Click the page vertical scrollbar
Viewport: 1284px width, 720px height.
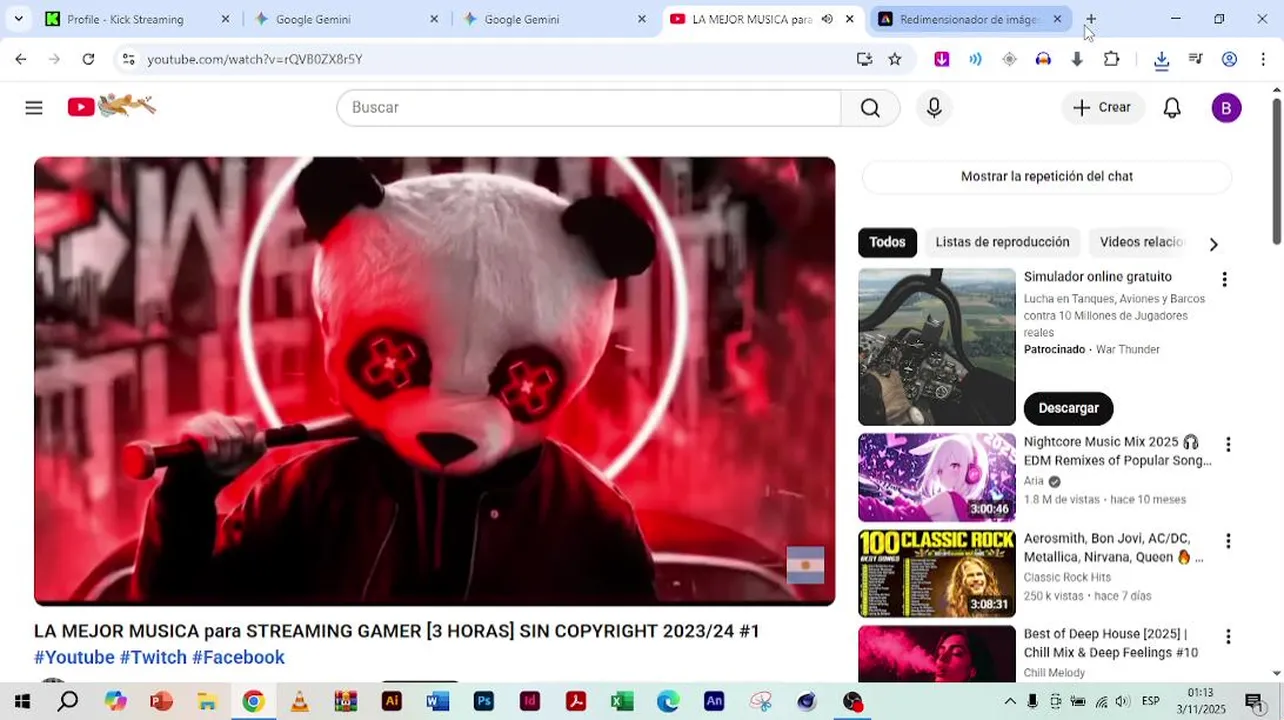[x=1277, y=170]
